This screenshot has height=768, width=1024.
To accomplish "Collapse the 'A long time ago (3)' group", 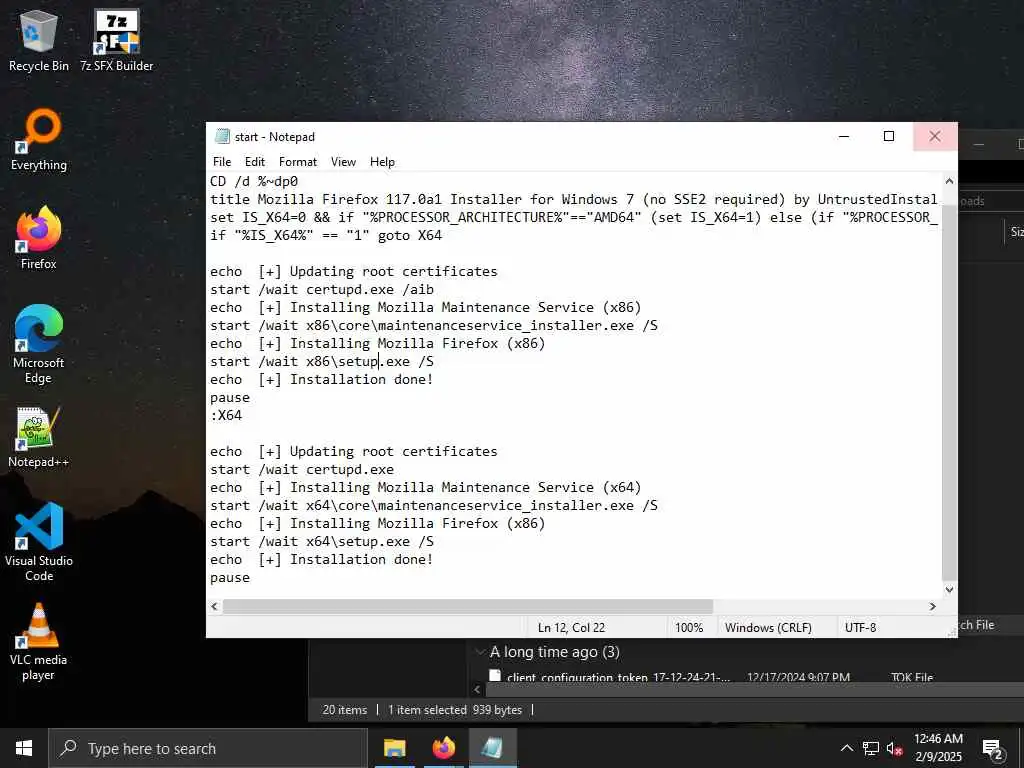I will 481,652.
